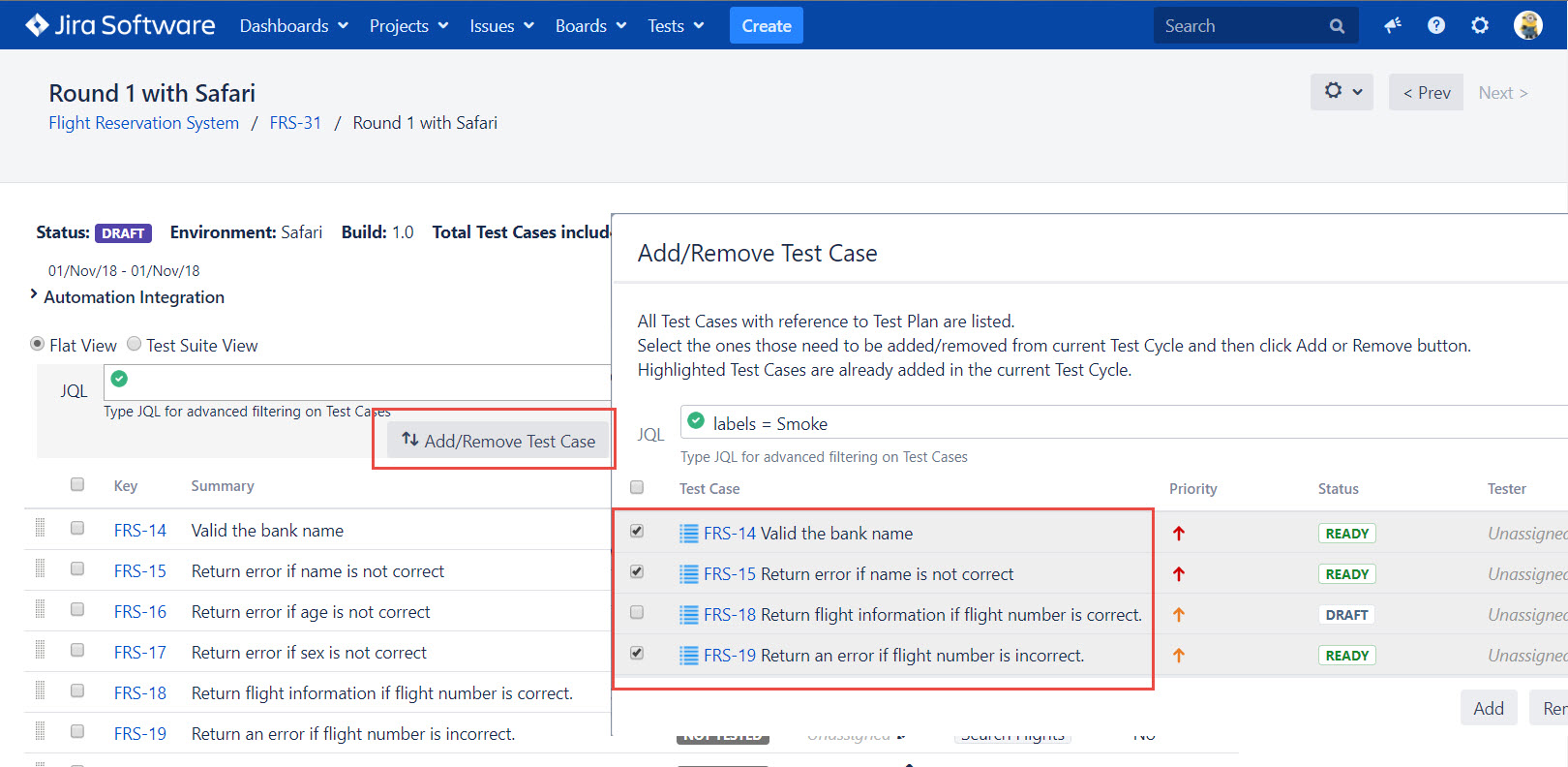Open the Dashboards menu
Image resolution: width=1568 pixels, height=767 pixels.
[x=293, y=26]
